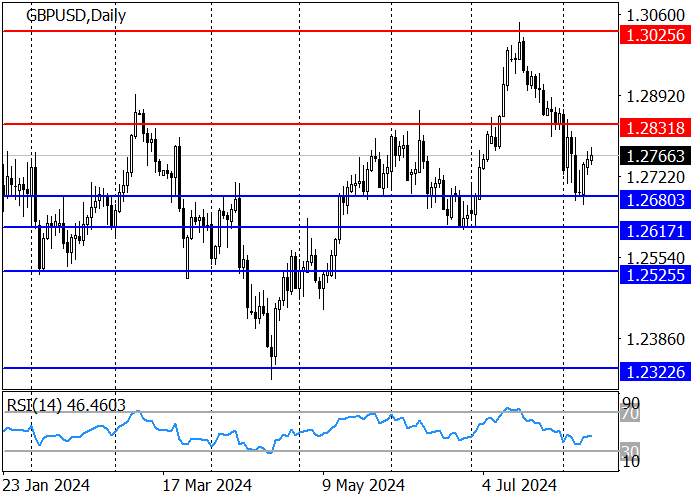
Task: Click the 1.27220 price scale value
Action: (655, 177)
